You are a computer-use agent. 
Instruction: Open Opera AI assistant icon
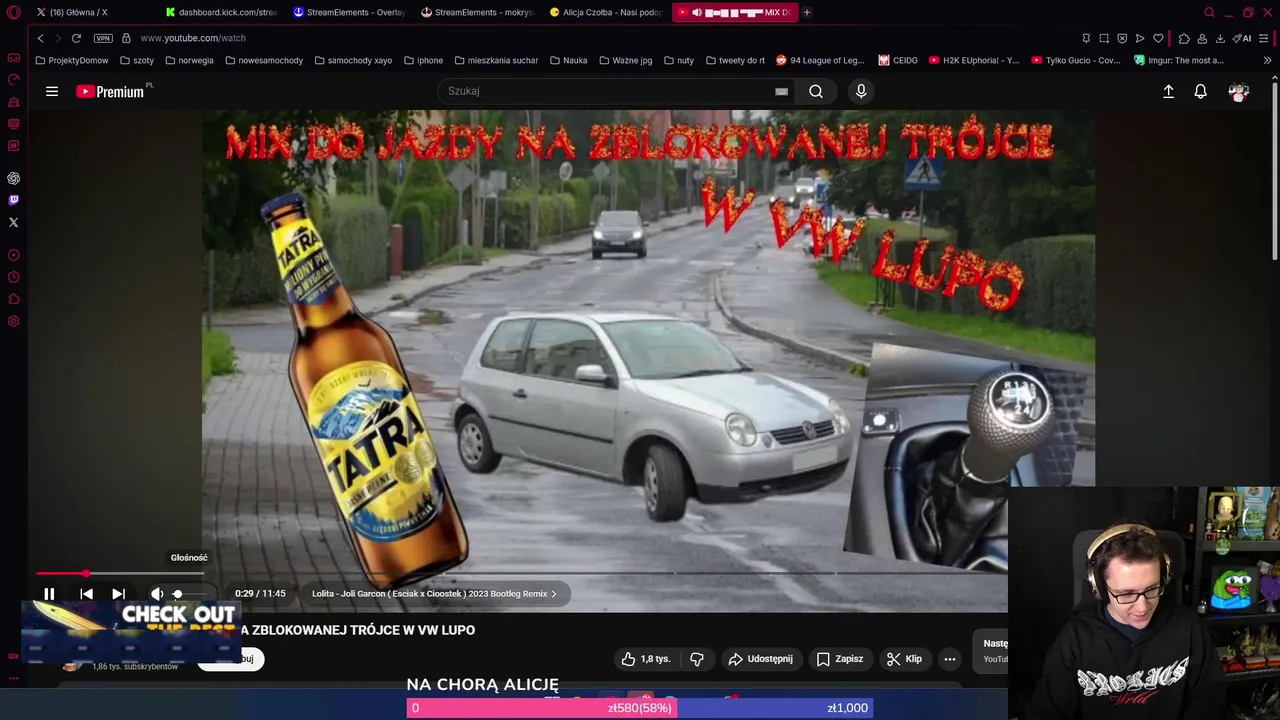(1243, 38)
